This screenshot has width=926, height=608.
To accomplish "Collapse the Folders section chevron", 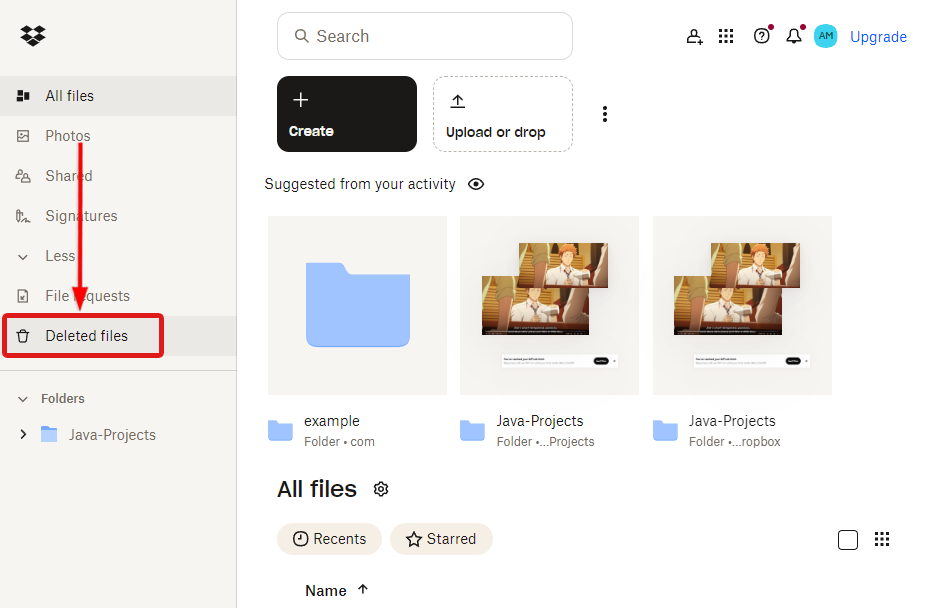I will pos(22,399).
